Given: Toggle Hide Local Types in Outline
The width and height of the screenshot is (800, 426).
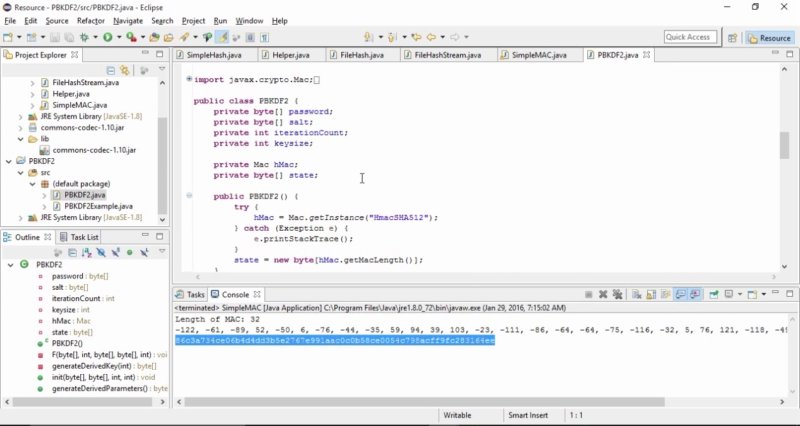Looking at the screenshot, I should 144,252.
